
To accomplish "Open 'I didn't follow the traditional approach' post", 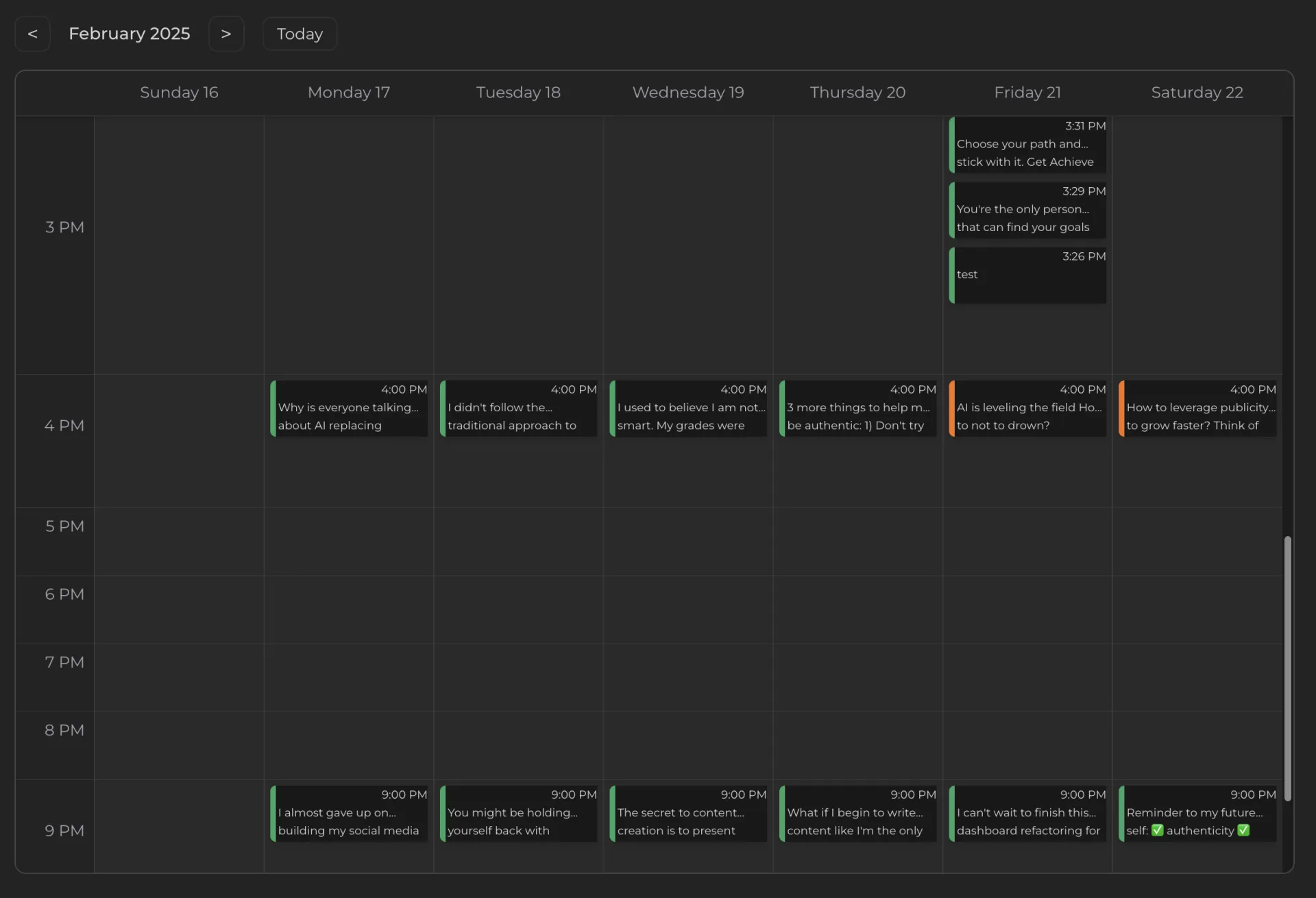I will [x=519, y=409].
